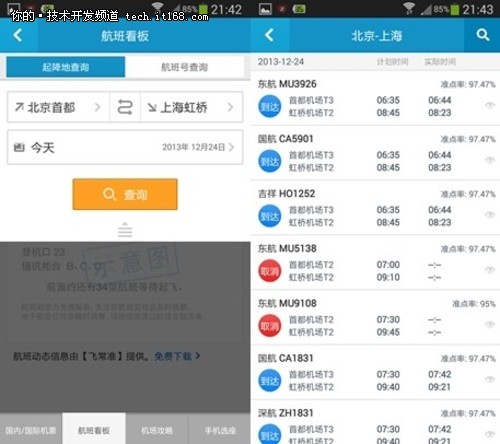Screen dimensions: 500x444
Task: Open the date picker showing 2013年12月24日
Action: click(125, 147)
